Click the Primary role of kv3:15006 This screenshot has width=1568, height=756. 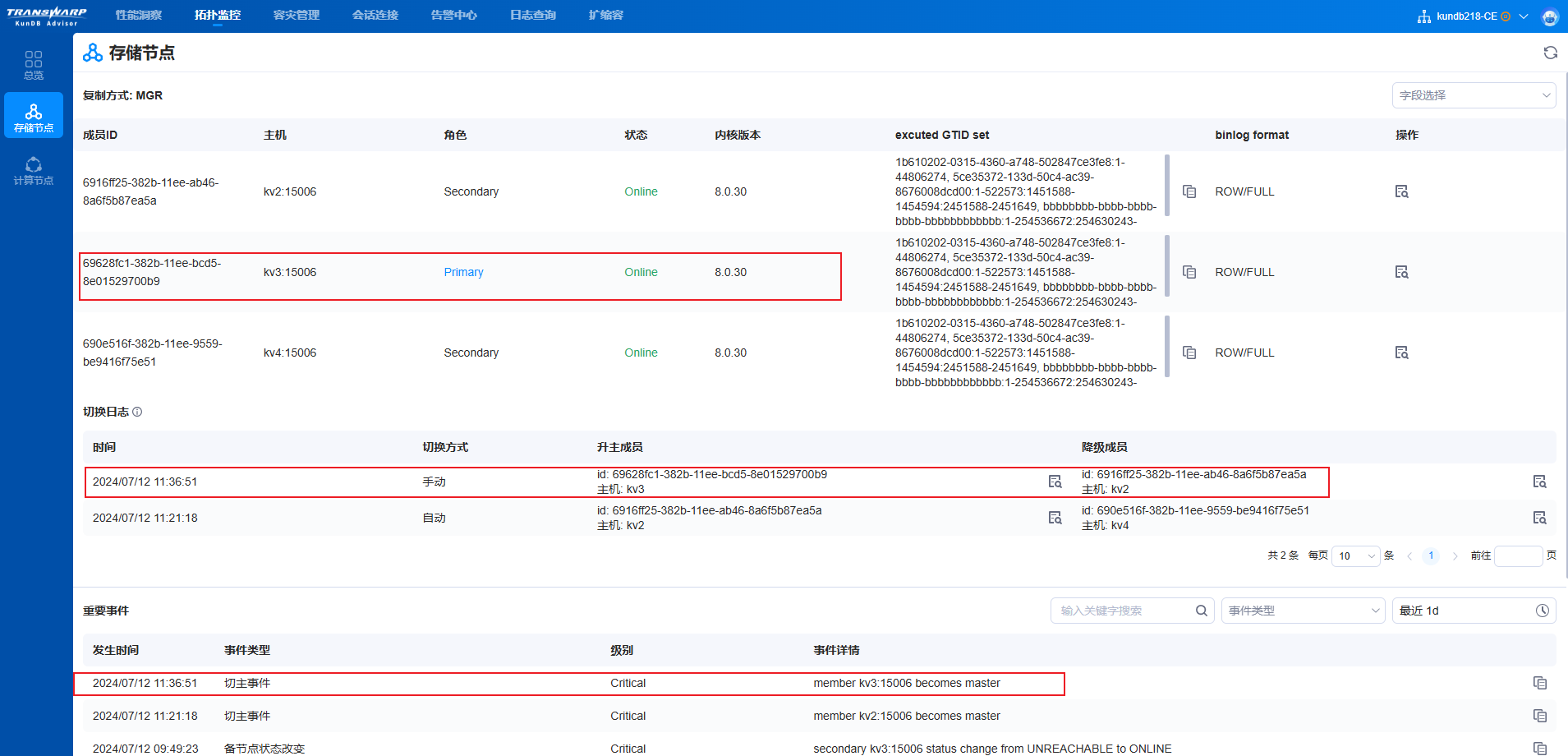[463, 272]
